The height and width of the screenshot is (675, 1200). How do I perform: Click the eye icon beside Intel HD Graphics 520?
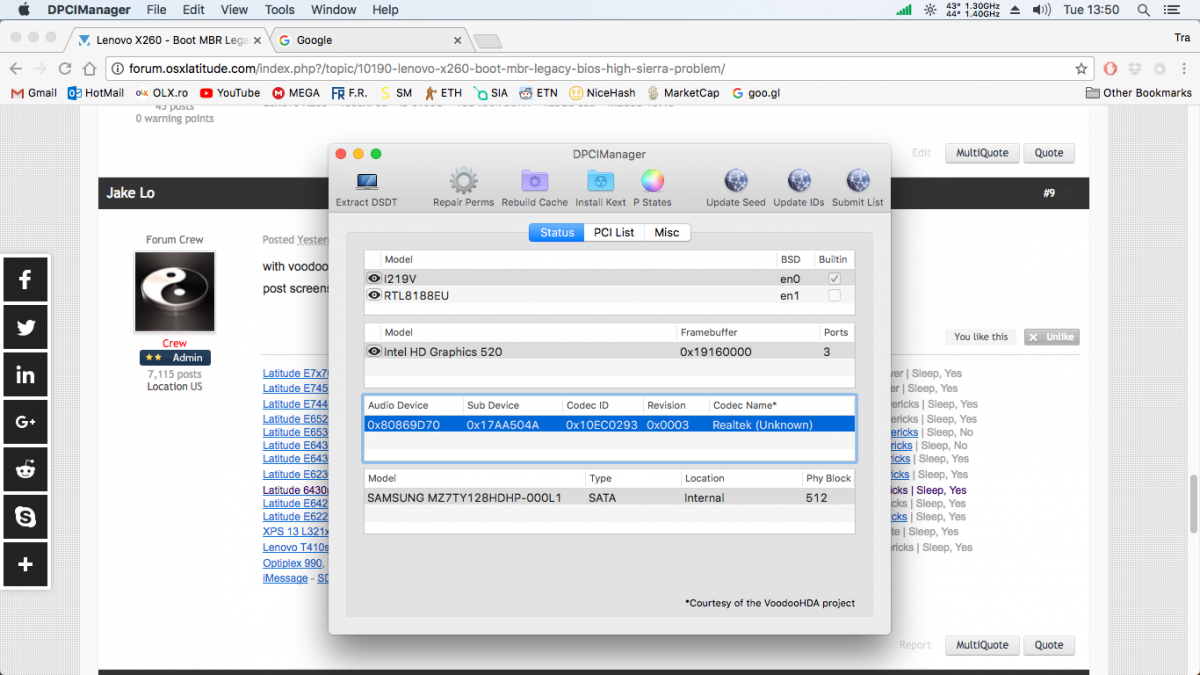374,352
